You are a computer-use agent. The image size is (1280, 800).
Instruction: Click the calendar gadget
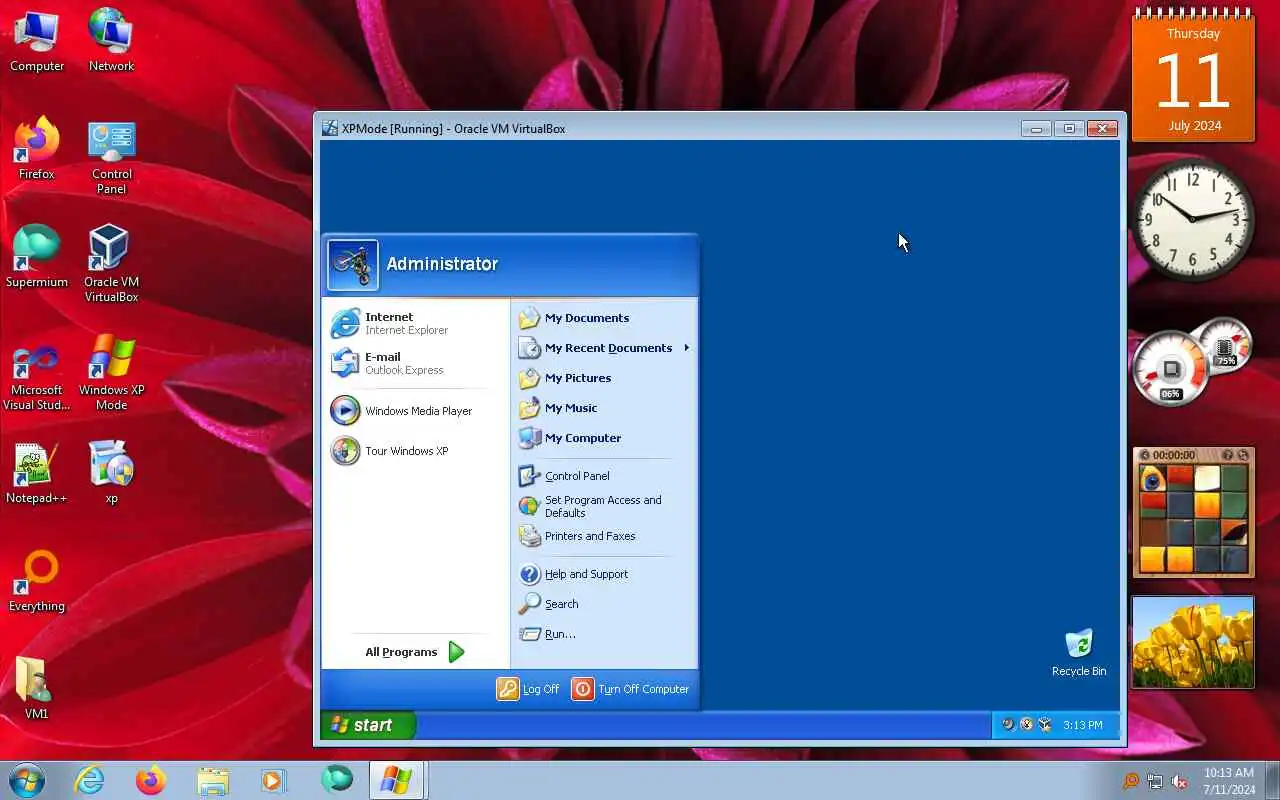tap(1193, 74)
